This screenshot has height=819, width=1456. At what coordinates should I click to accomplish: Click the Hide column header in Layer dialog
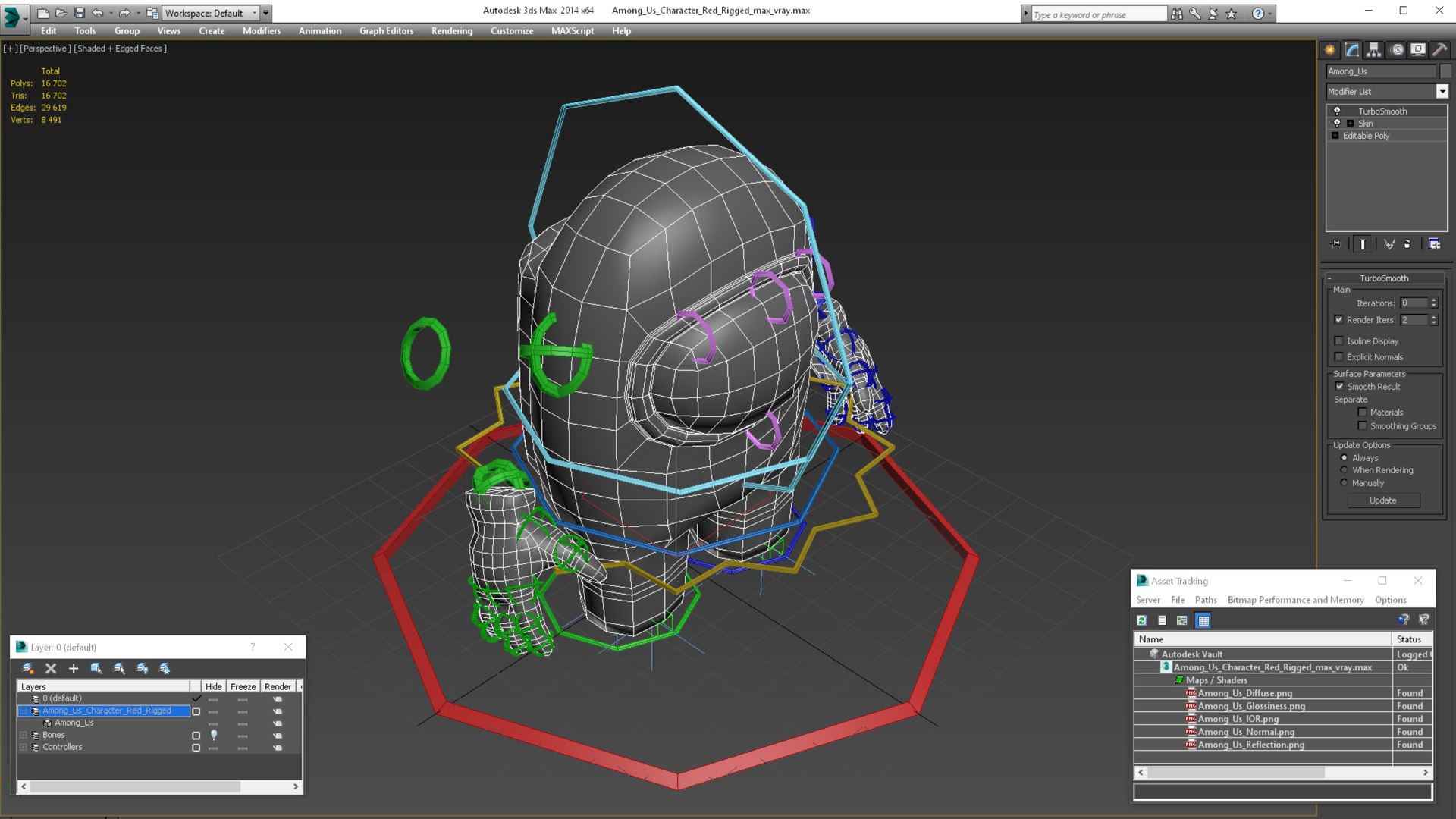tap(213, 686)
